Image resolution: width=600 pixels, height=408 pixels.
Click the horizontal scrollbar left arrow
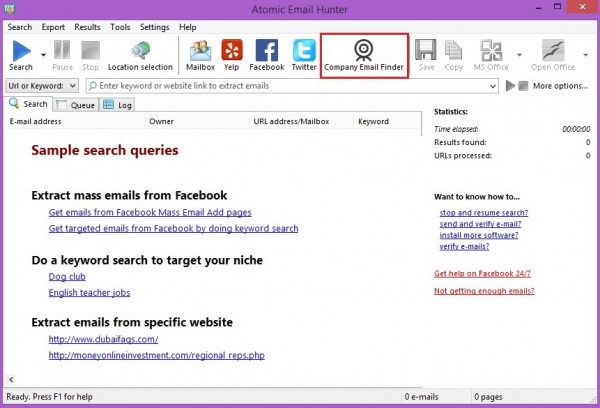(11, 380)
